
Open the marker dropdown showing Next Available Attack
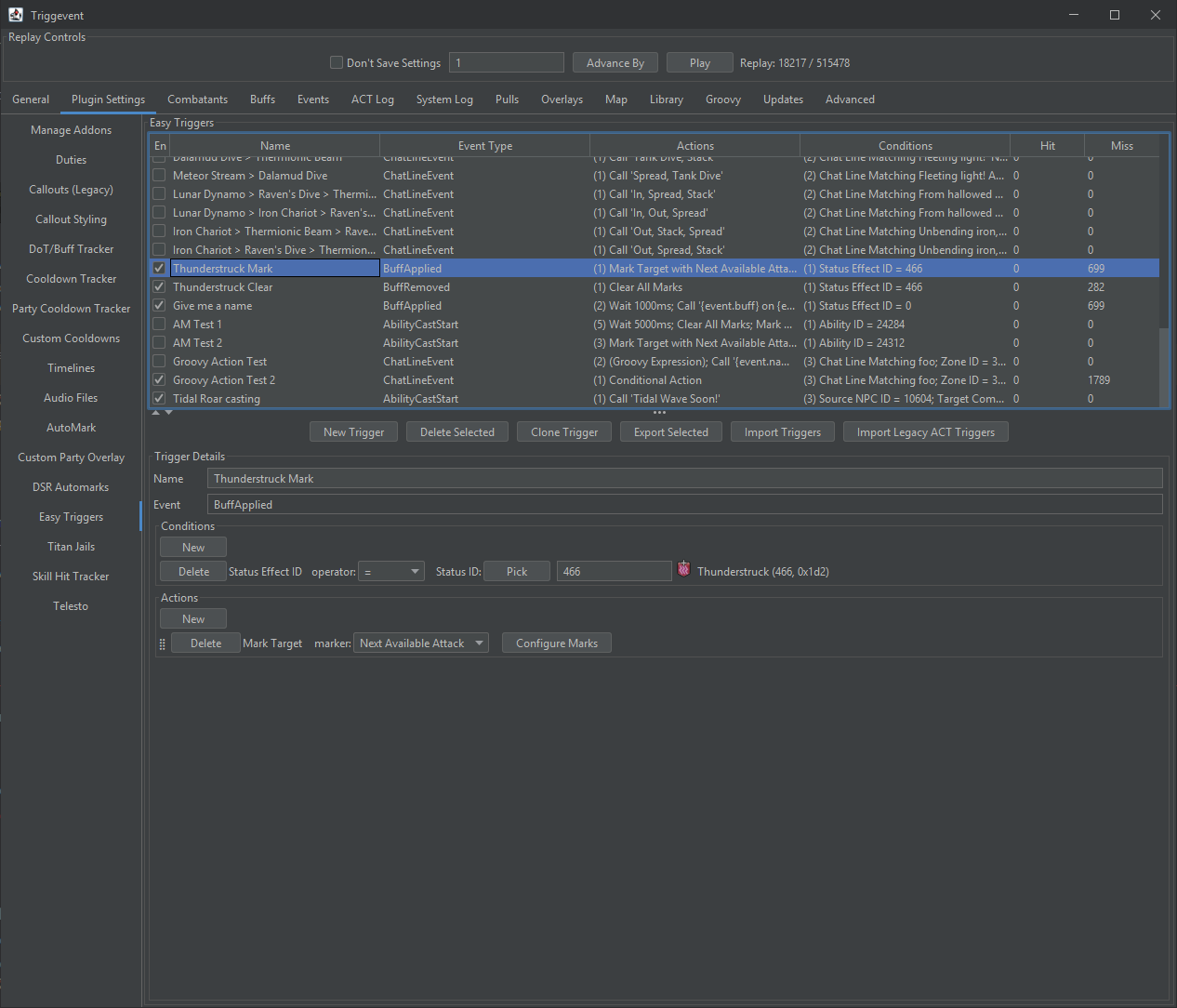[x=423, y=643]
